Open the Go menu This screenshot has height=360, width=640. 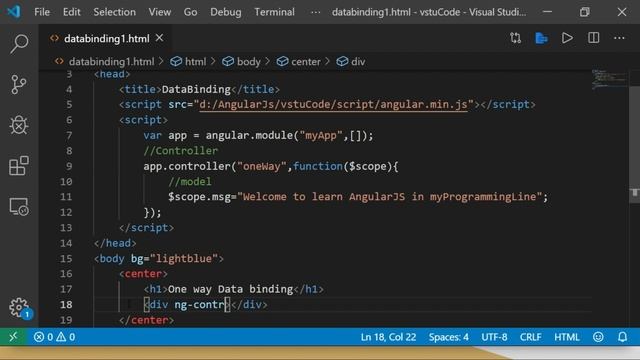click(190, 12)
